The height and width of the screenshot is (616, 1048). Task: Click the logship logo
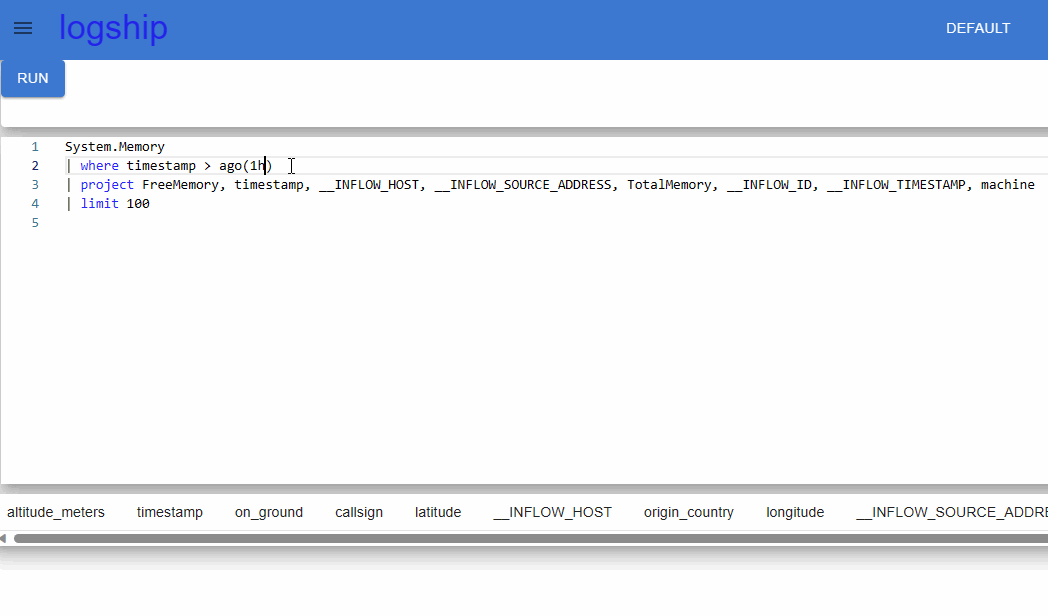coord(113,28)
